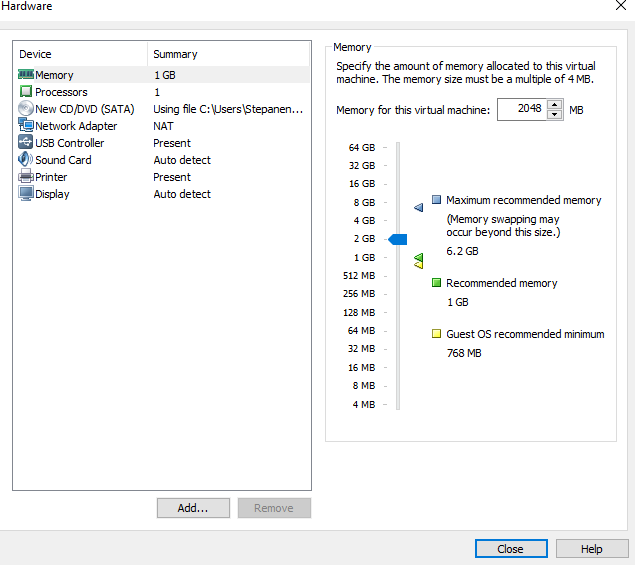Select the Printer icon

[x=26, y=176]
